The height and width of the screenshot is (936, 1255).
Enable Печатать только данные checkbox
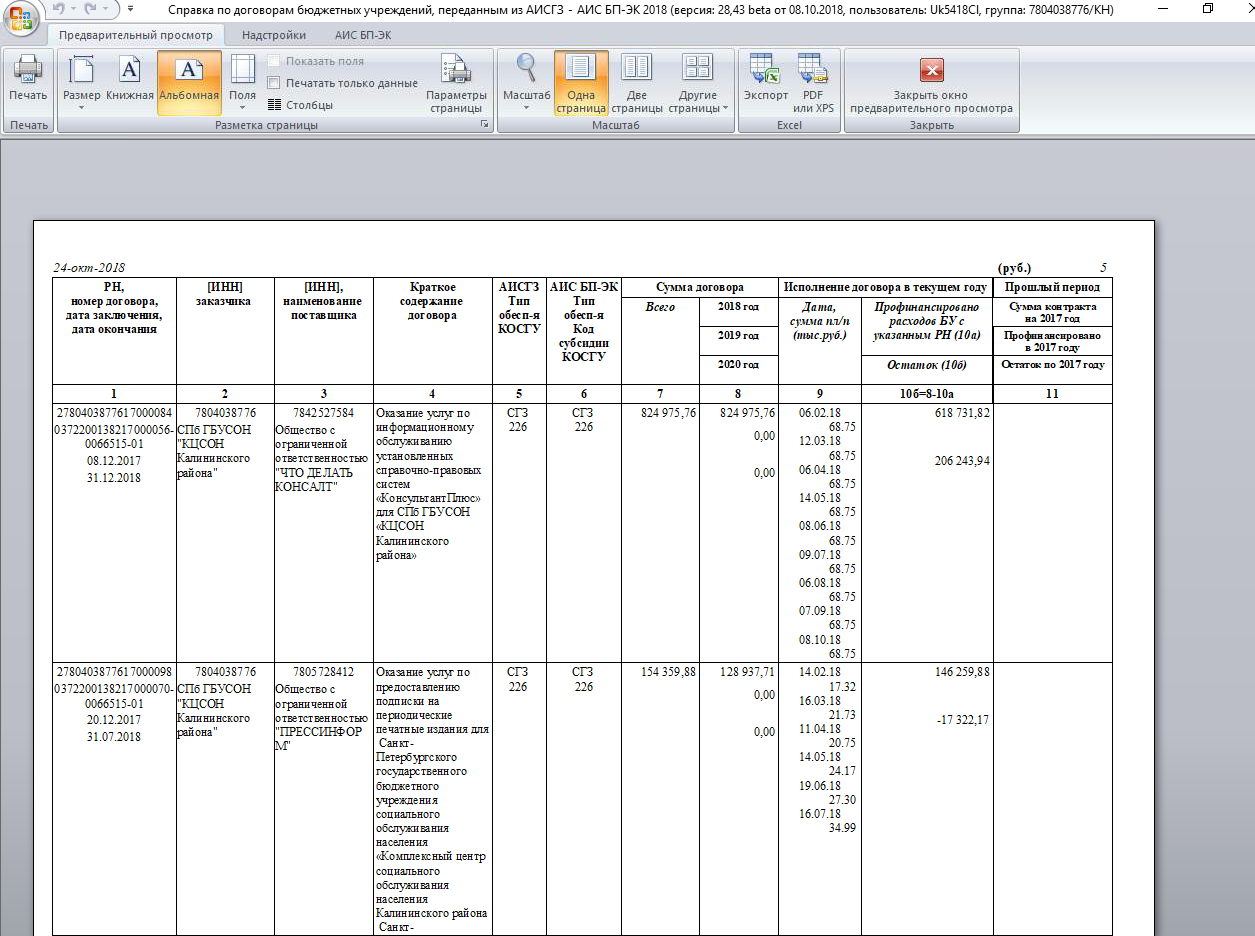[x=274, y=83]
